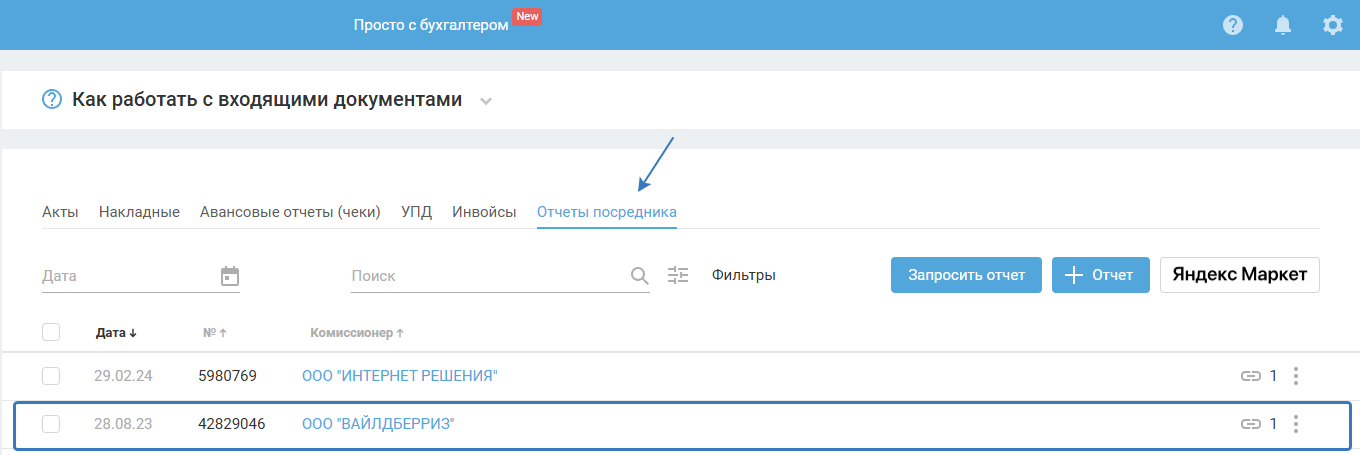Switch to the Акты tab
This screenshot has height=455, width=1360.
pos(60,212)
